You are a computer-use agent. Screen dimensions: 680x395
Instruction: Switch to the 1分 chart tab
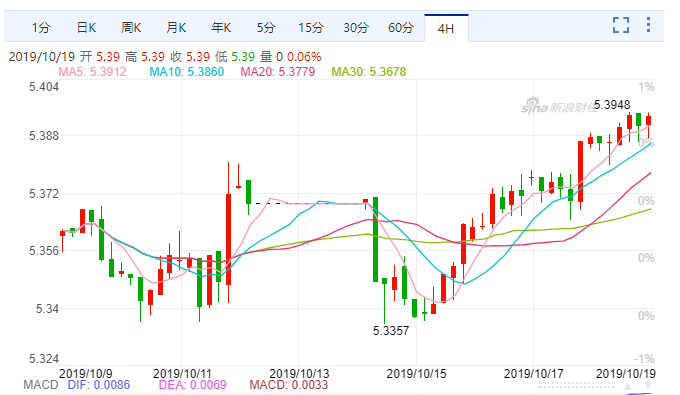pos(41,28)
